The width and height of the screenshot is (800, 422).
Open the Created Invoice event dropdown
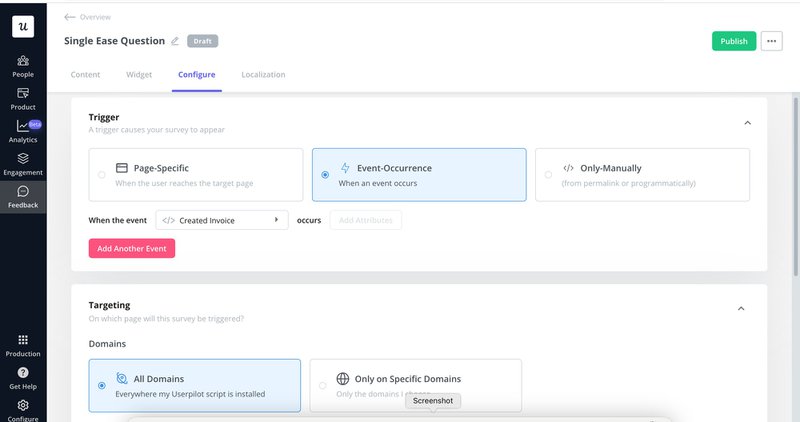pos(222,220)
